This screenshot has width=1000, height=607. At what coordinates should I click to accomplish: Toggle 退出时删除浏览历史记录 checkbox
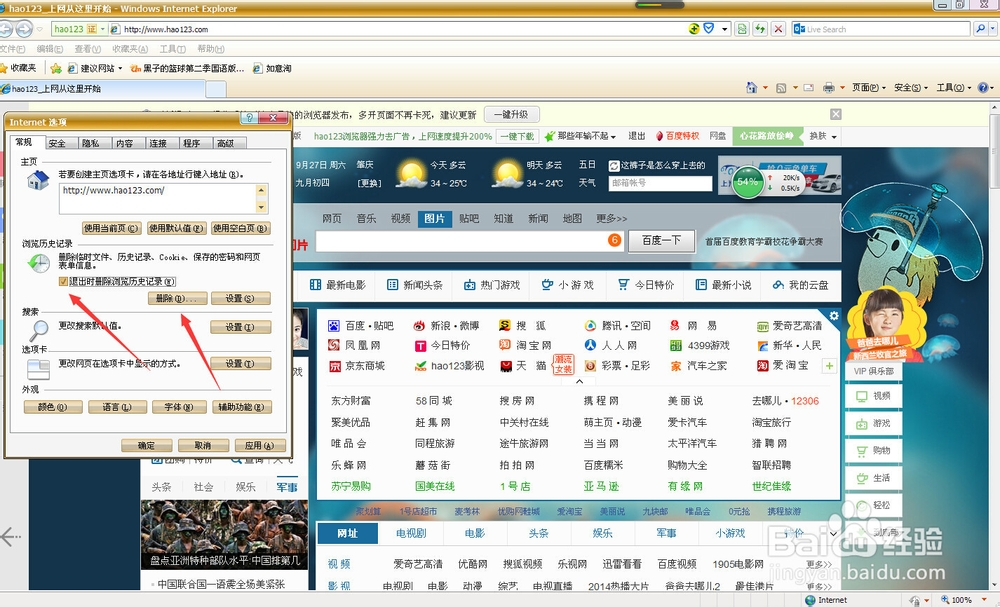[63, 281]
